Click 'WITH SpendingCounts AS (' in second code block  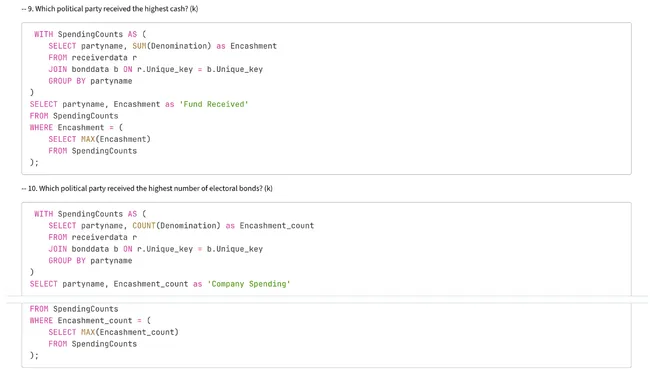click(90, 214)
